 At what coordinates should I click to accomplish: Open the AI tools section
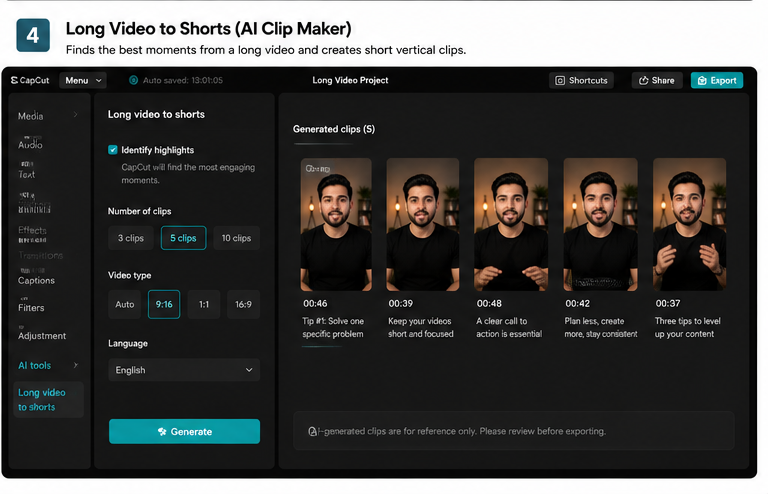point(34,365)
